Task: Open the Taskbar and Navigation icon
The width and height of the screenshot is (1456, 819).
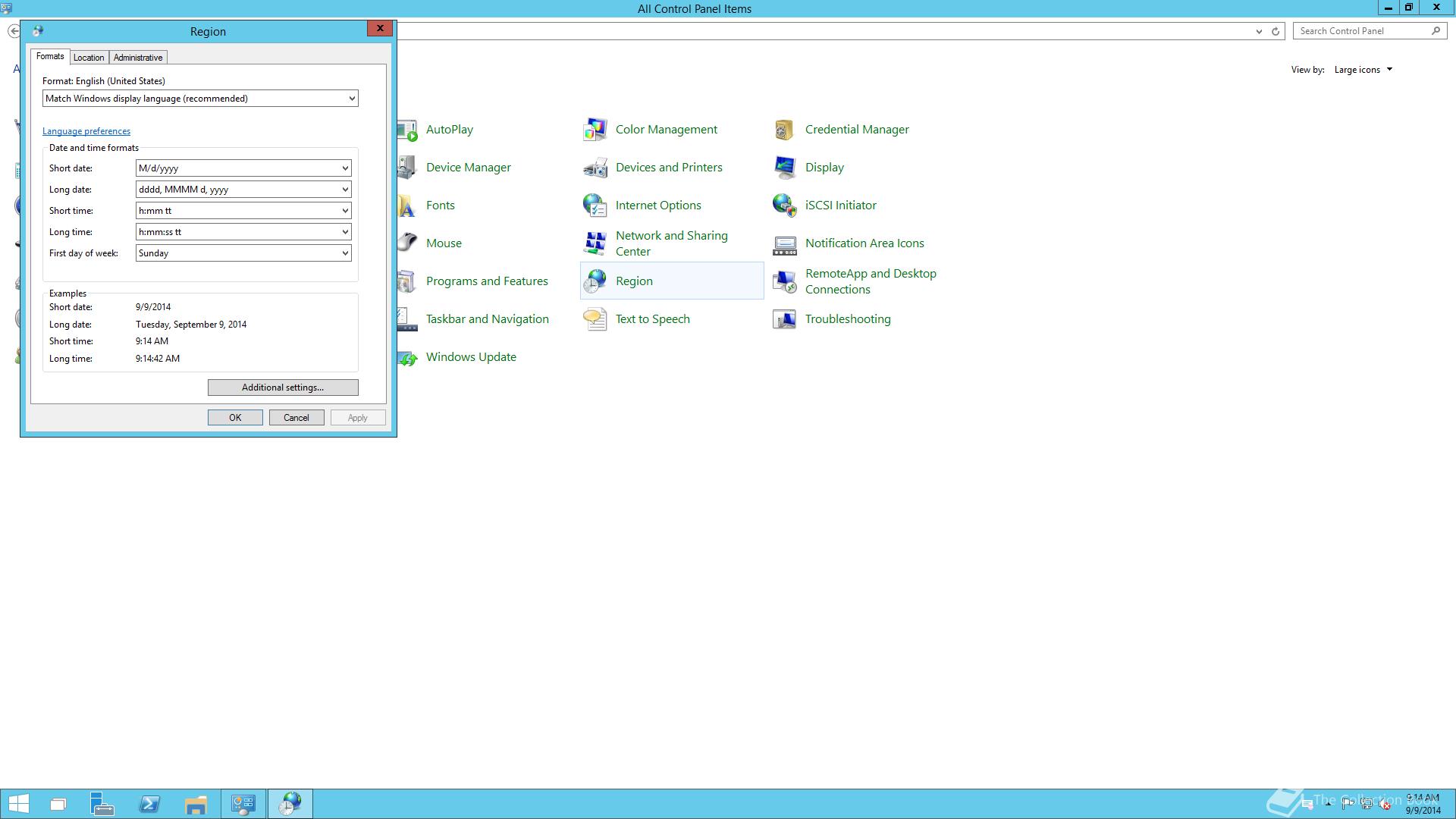Action: point(408,319)
